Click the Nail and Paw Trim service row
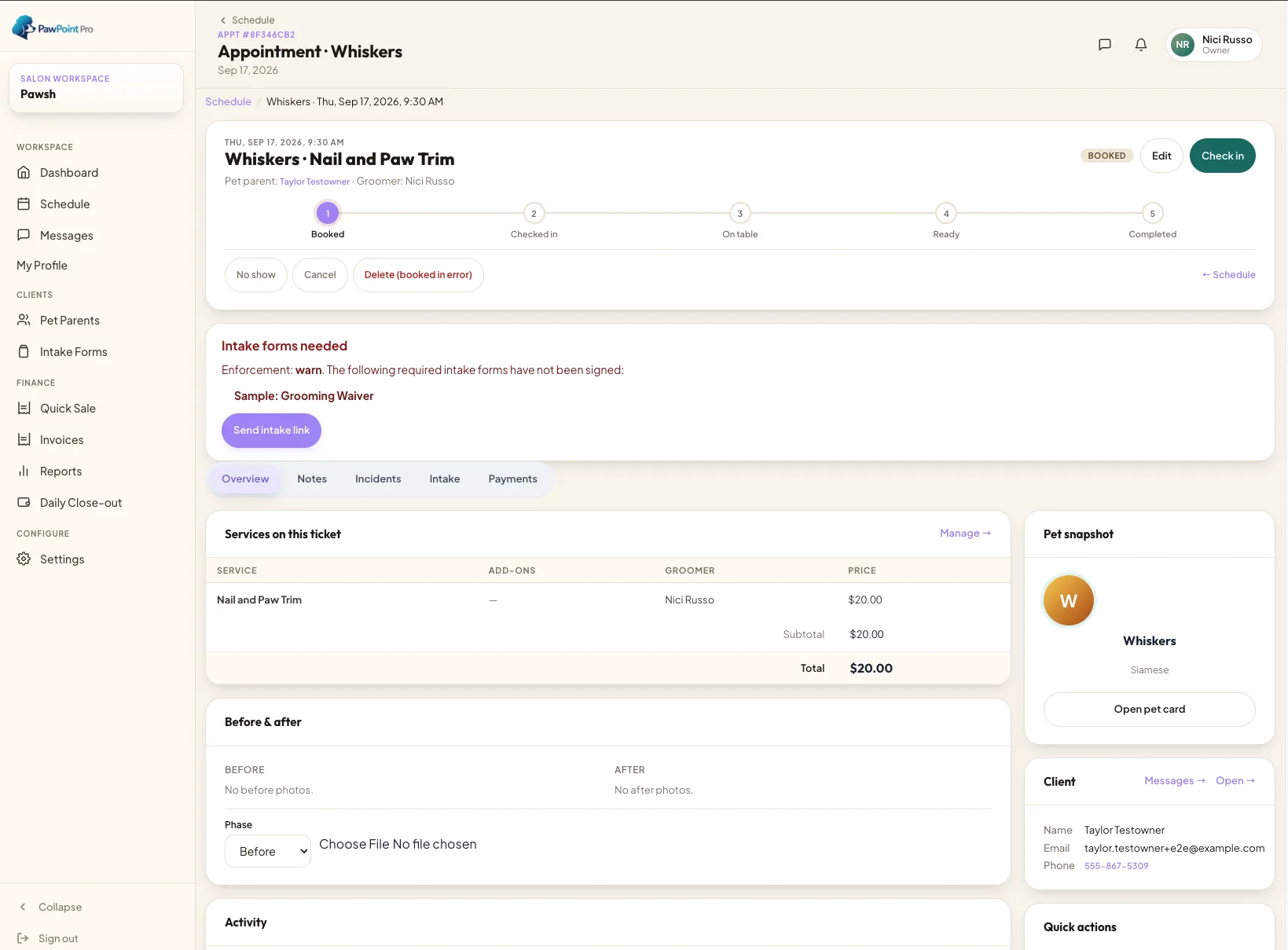Image resolution: width=1288 pixels, height=950 pixels. click(607, 600)
